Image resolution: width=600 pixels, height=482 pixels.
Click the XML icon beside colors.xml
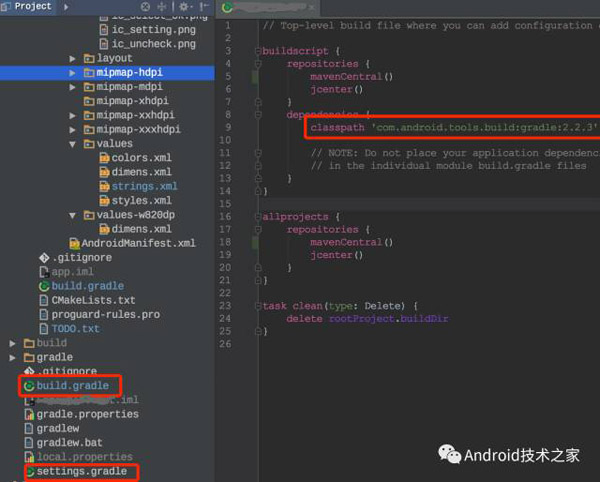click(x=104, y=158)
